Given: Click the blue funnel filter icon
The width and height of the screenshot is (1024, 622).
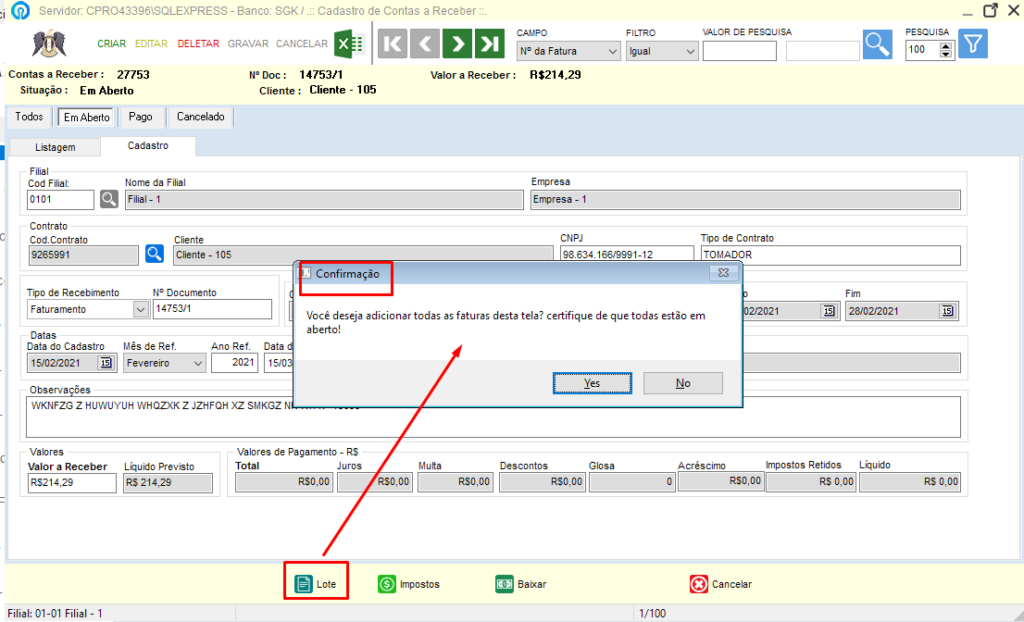Looking at the screenshot, I should click(972, 44).
